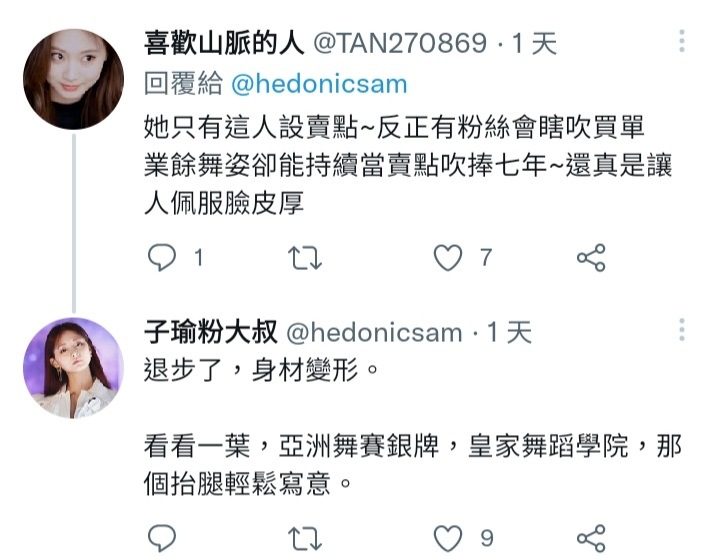Like the tweet with 7 likes
This screenshot has height=556, width=720.
click(448, 258)
